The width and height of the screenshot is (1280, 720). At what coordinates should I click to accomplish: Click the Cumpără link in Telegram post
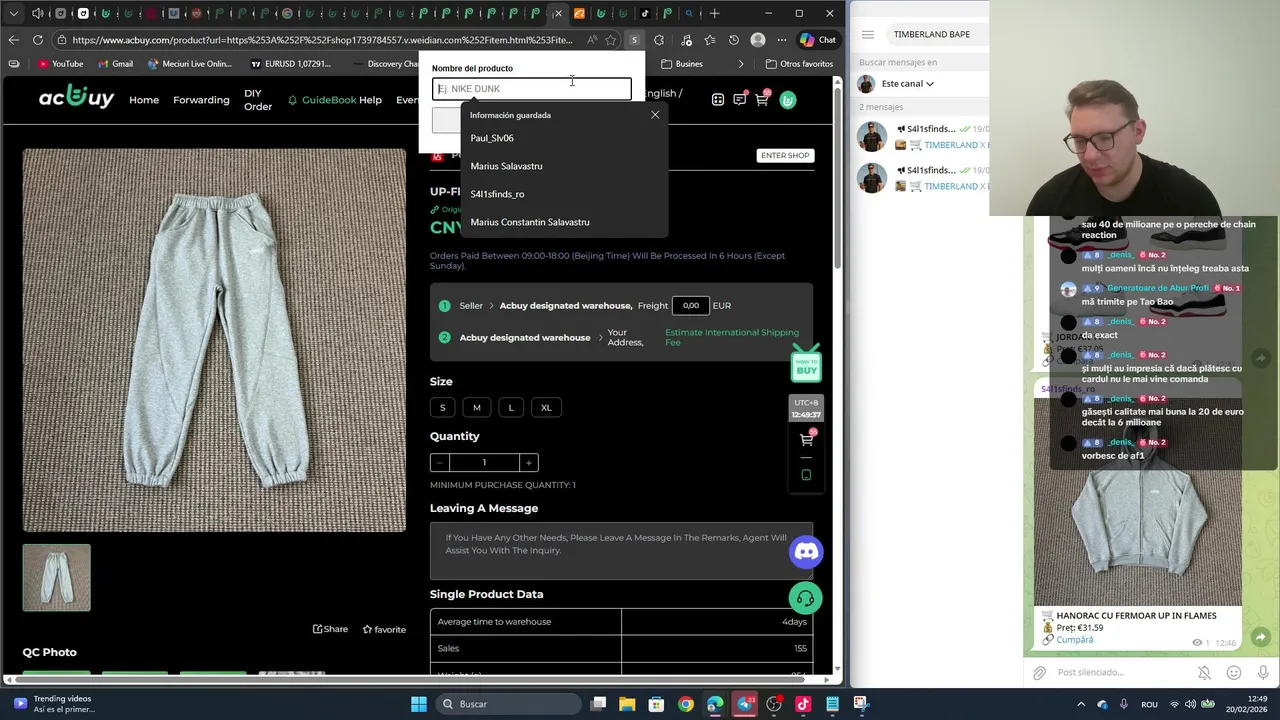pos(1075,640)
